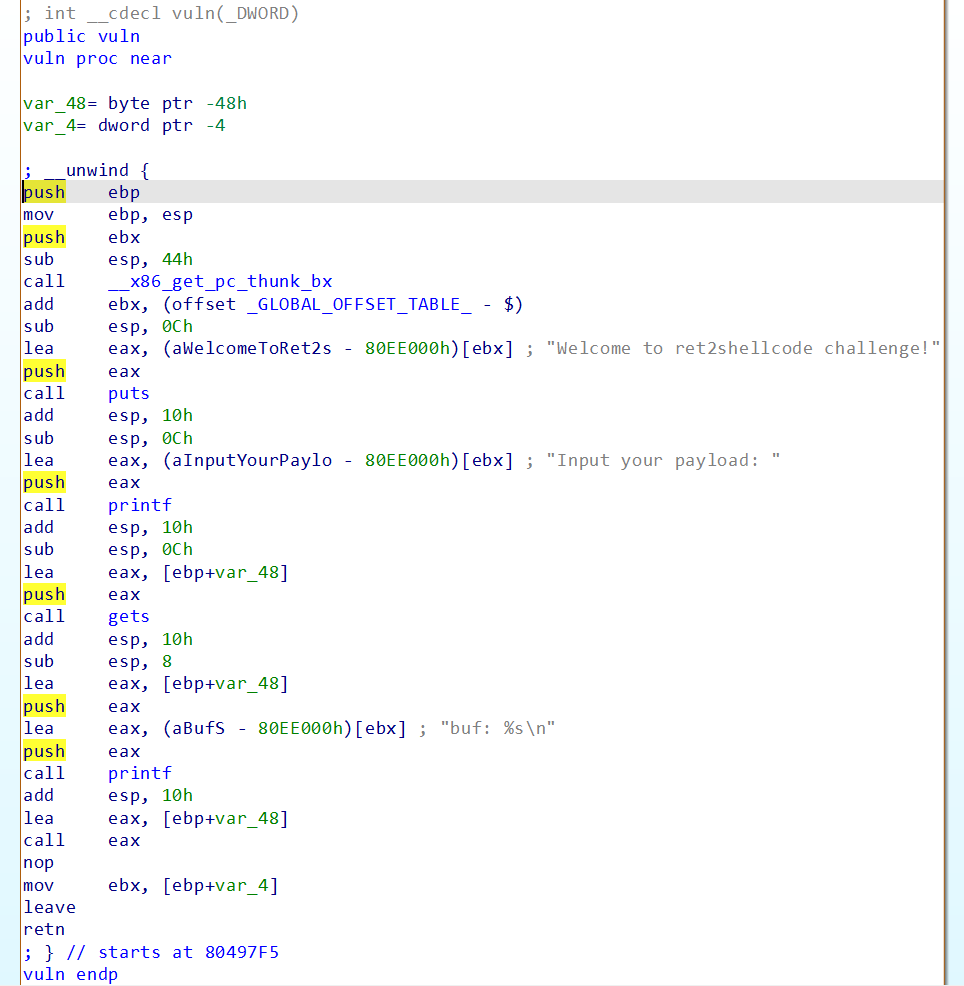Click the 'sub esp, 8' instruction
Screen dimensions: 964x986
click(x=97, y=662)
